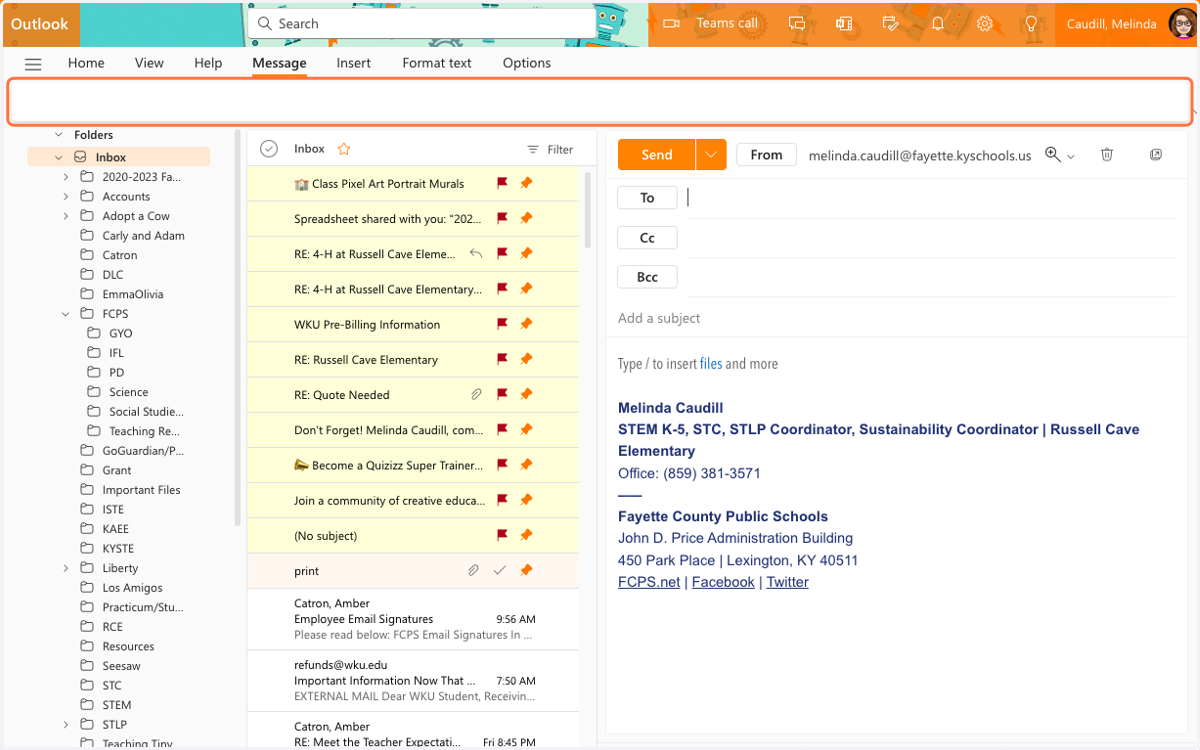This screenshot has height=750, width=1200.
Task: Open the Format text tab
Action: [x=437, y=63]
